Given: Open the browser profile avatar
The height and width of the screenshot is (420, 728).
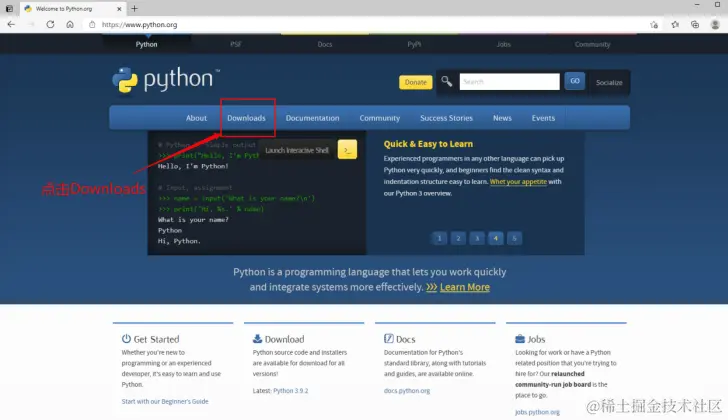Looking at the screenshot, I should click(715, 25).
